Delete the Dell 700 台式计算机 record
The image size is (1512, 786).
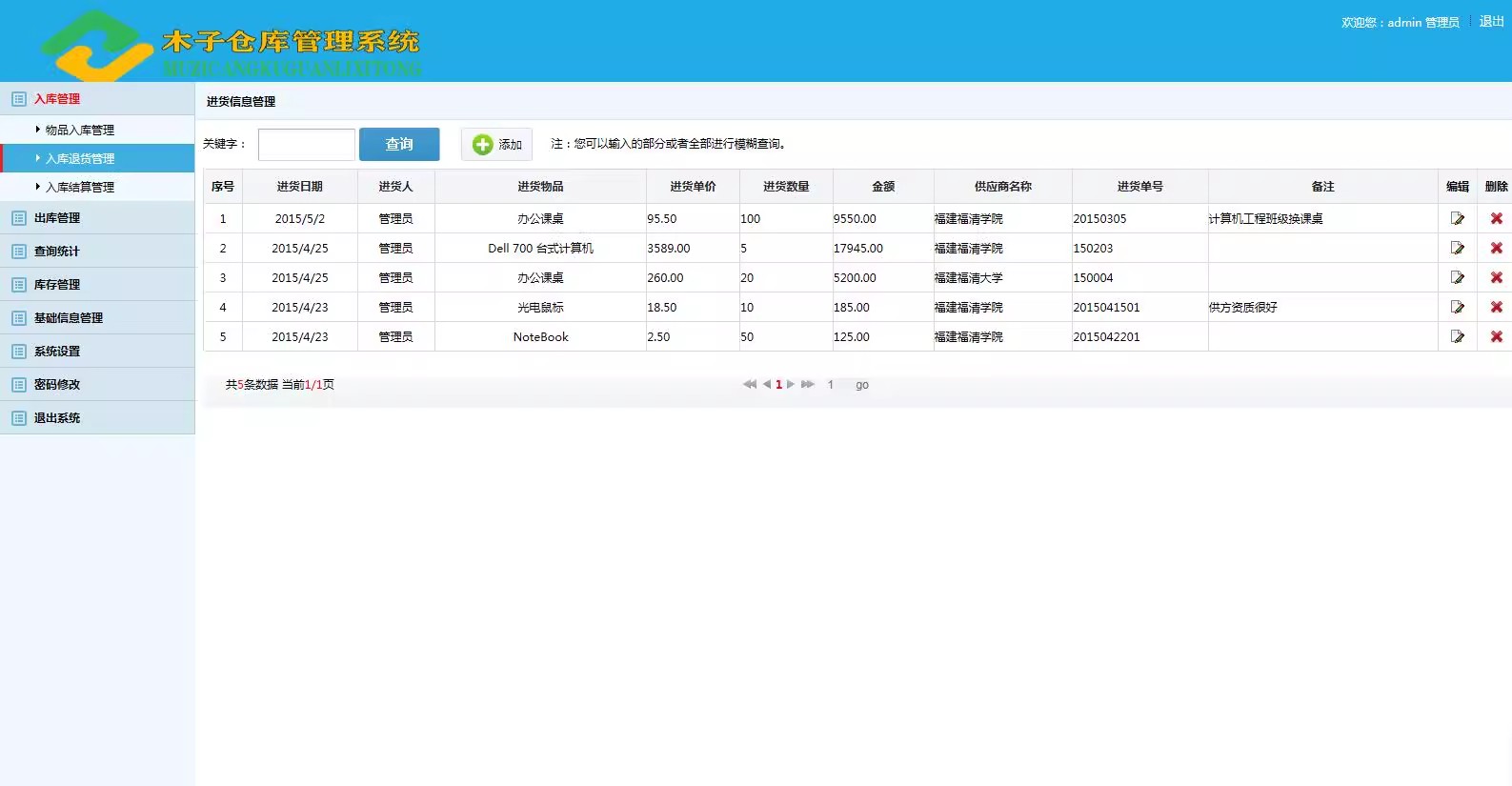point(1496,248)
